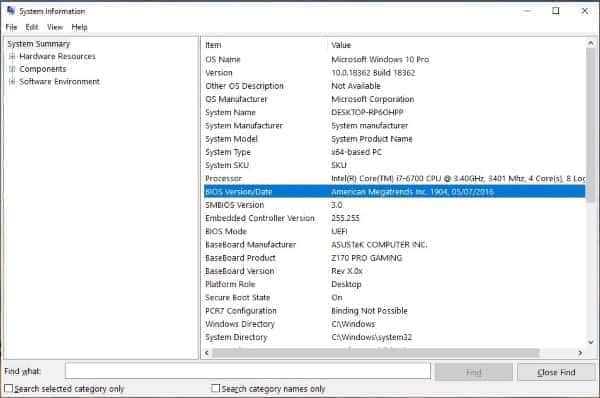600x398 pixels.
Task: Click the horizontal scrollbar left arrow
Action: click(207, 352)
